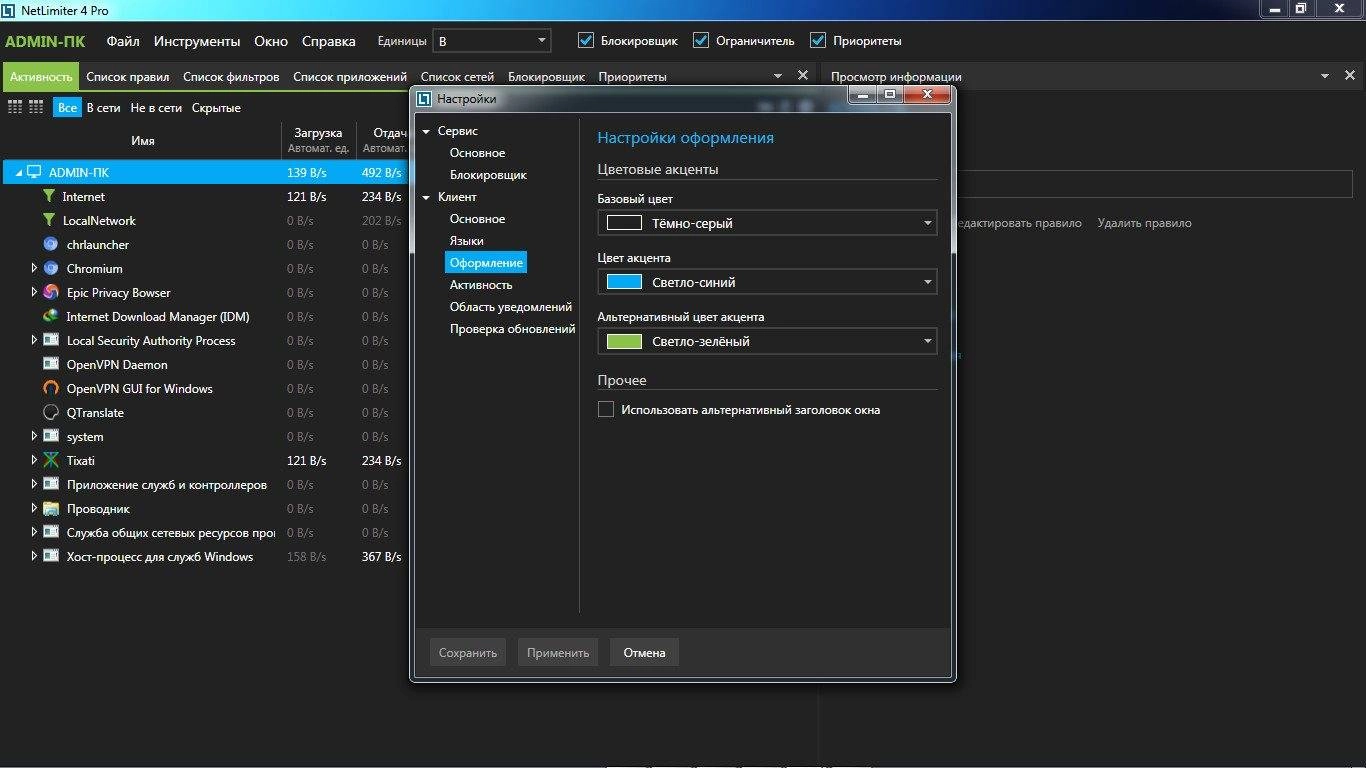Click the Local Security Authority Process icon
Screen dimensions: 1366x768
pyautogui.click(x=51, y=340)
